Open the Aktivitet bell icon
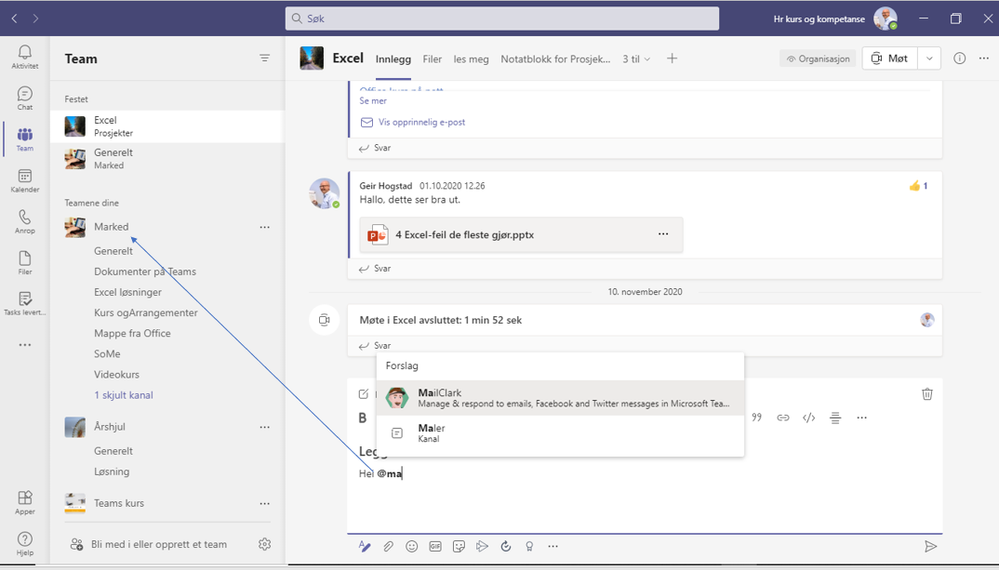 coord(25,56)
